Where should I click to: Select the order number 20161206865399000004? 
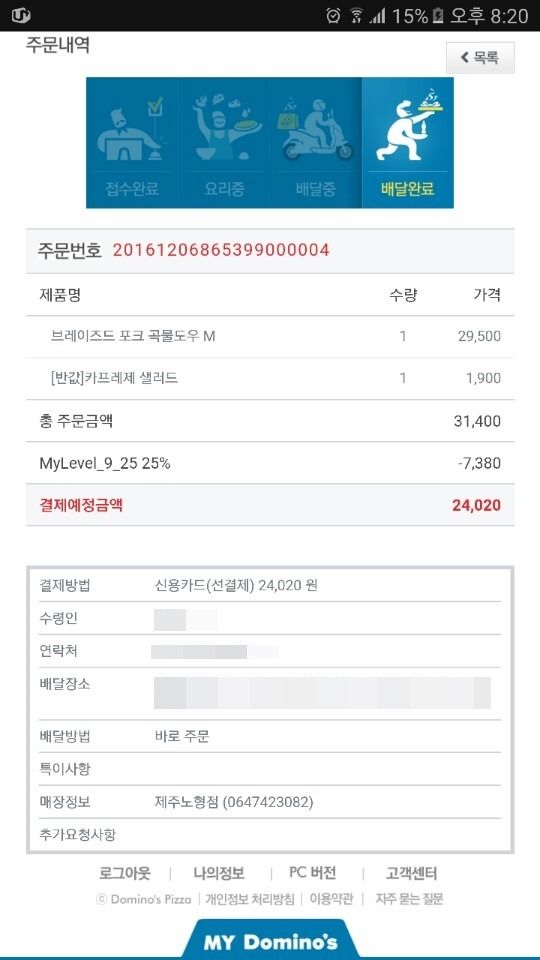(x=221, y=250)
